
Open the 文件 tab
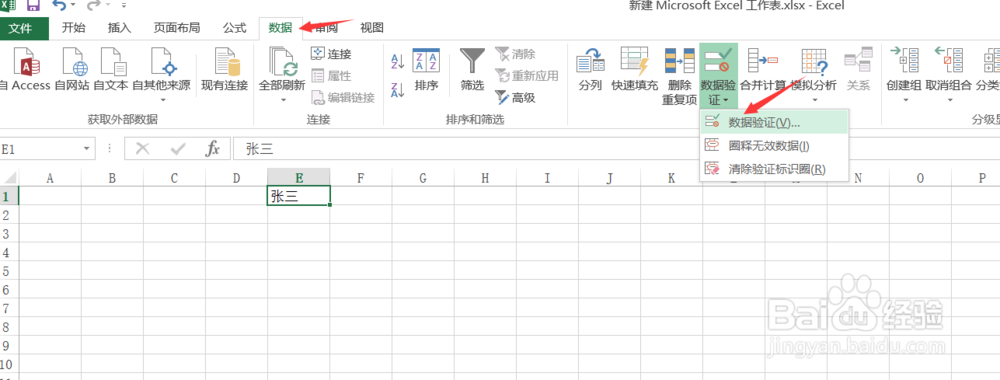20,28
